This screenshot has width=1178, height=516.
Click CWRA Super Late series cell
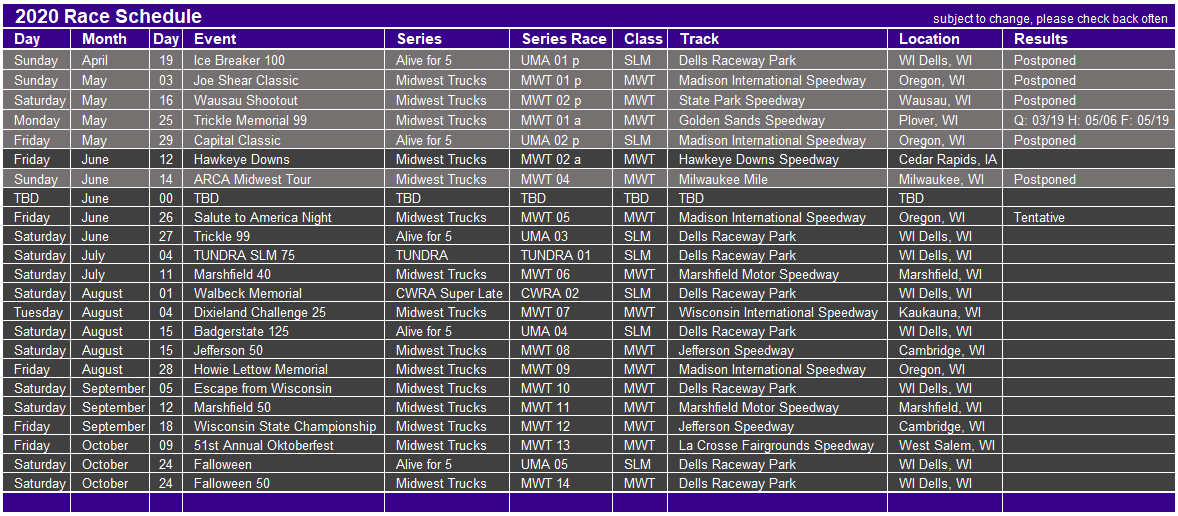click(447, 294)
